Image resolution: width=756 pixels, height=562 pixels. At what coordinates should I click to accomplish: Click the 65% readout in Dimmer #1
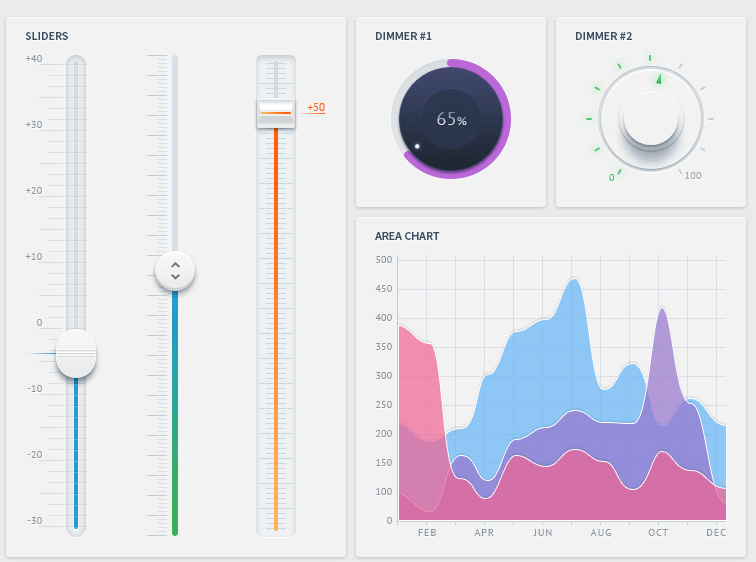452,119
